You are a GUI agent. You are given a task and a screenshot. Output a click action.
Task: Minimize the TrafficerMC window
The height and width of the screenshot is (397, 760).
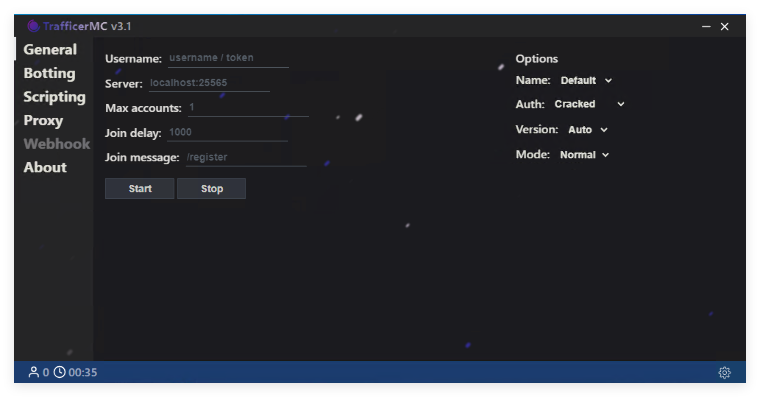tap(706, 27)
